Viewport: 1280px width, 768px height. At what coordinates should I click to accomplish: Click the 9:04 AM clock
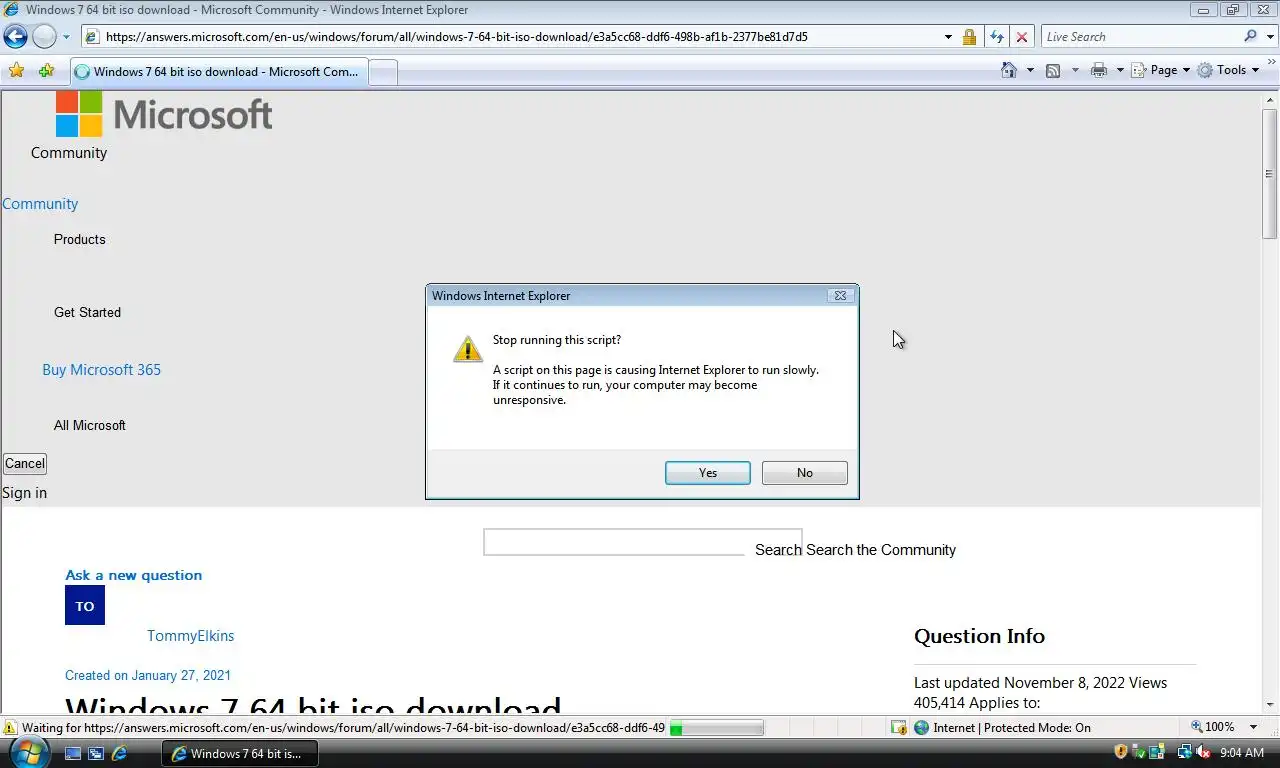click(1242, 753)
